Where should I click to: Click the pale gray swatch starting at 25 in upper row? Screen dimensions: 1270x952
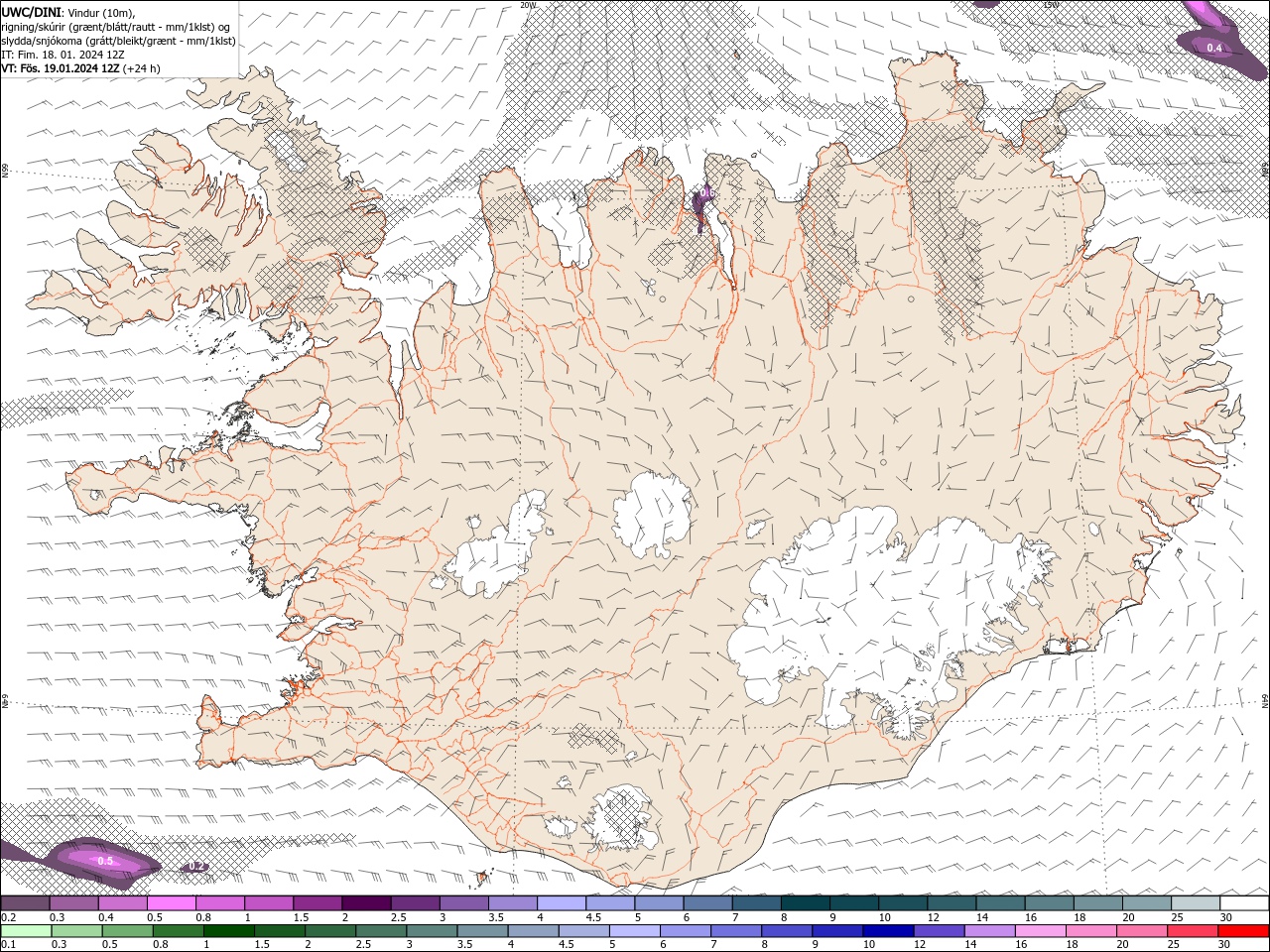tap(1195, 903)
